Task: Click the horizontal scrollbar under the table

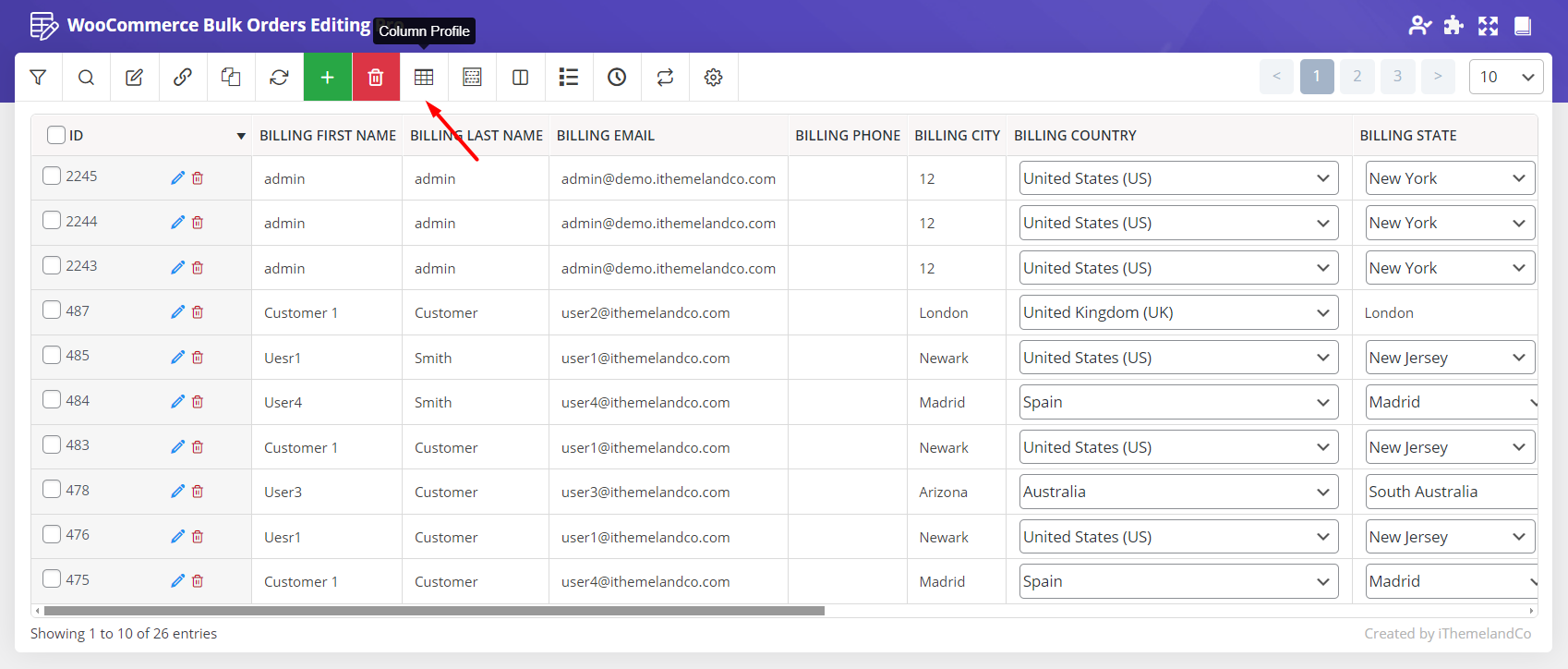Action: point(434,611)
